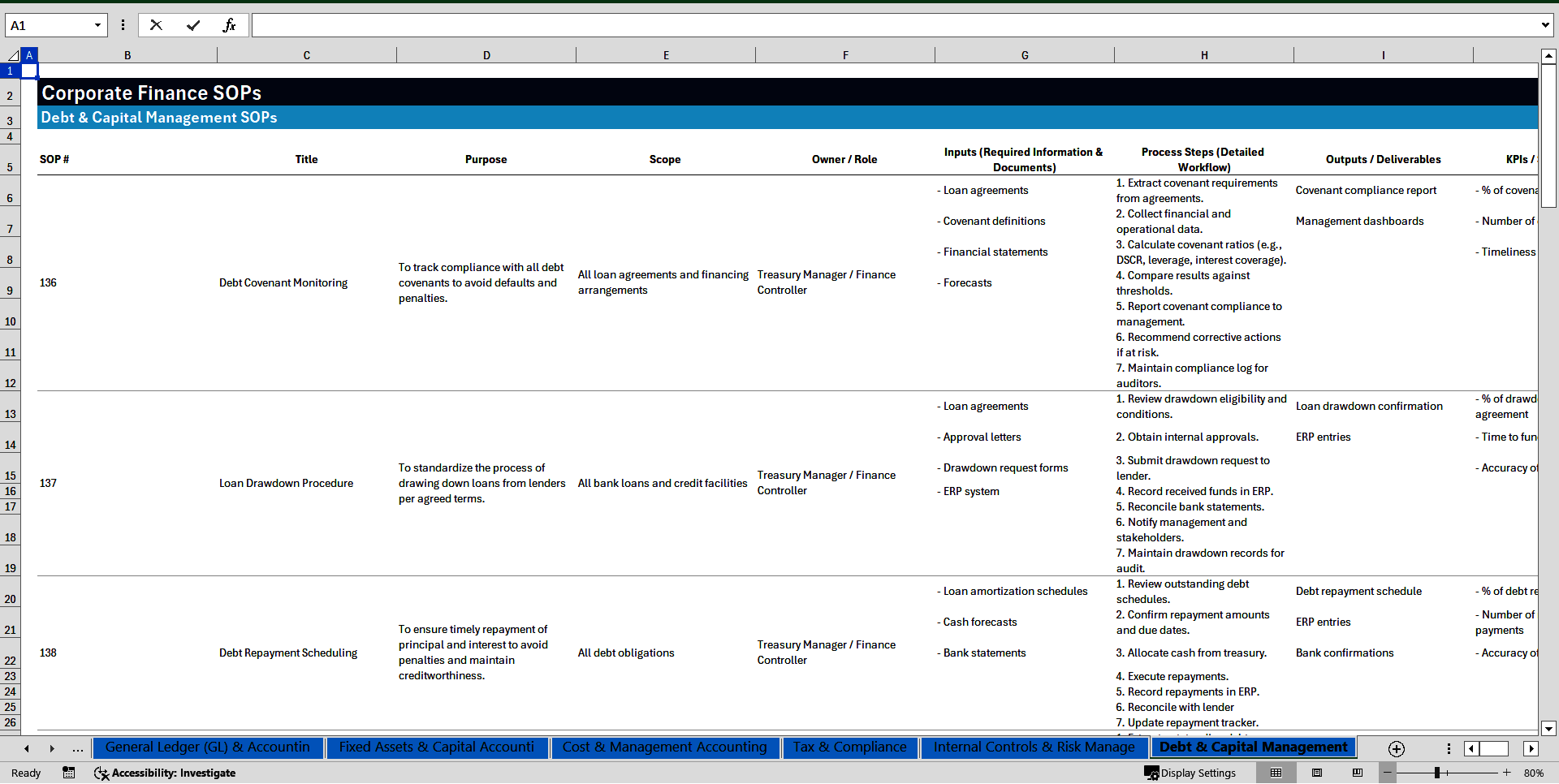Switch to the Tax & Compliance sheet tab

[x=849, y=747]
